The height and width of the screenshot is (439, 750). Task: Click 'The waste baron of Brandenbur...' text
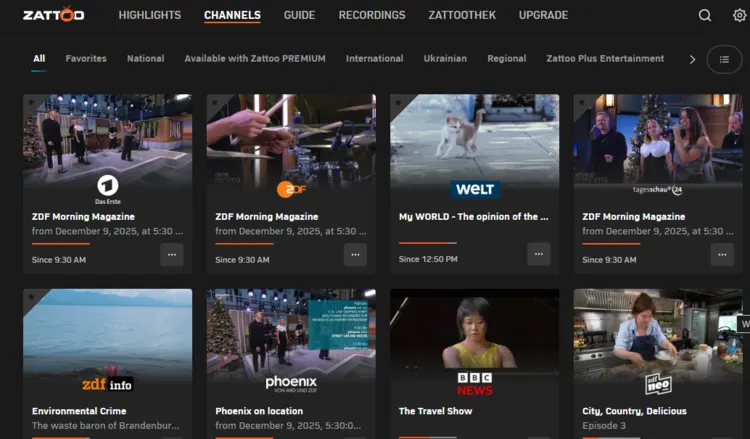[x=106, y=425]
